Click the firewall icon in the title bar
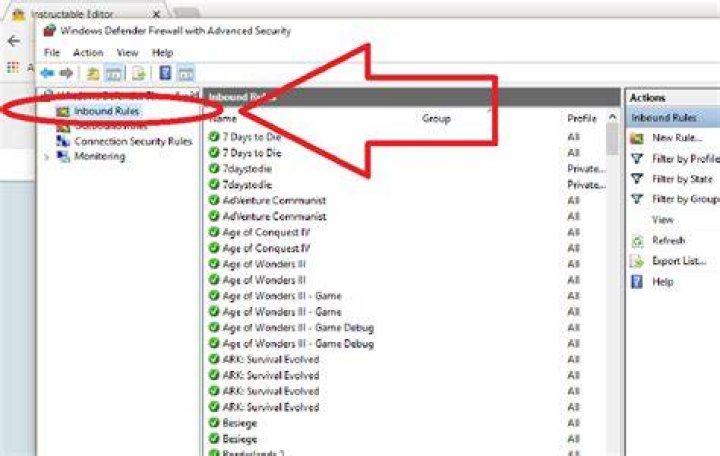 point(50,31)
